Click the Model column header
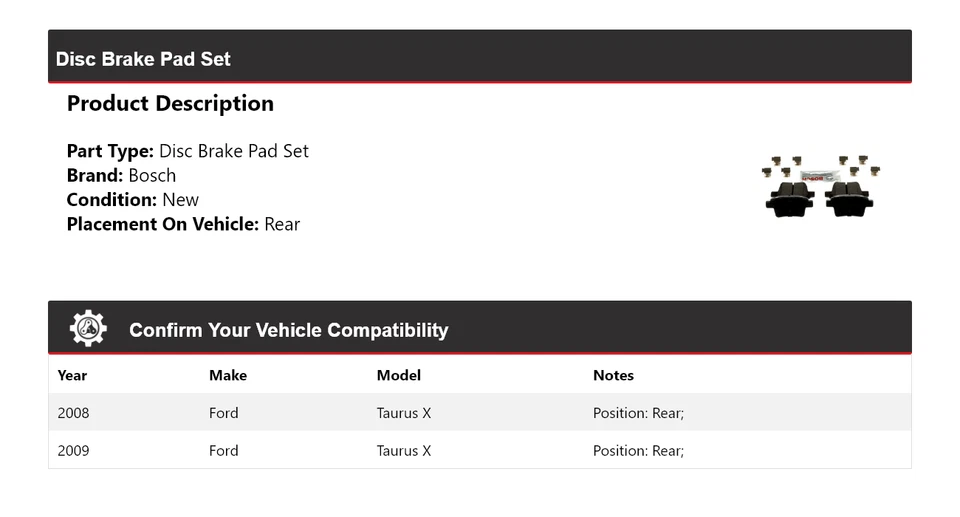The height and width of the screenshot is (517, 960). (398, 376)
